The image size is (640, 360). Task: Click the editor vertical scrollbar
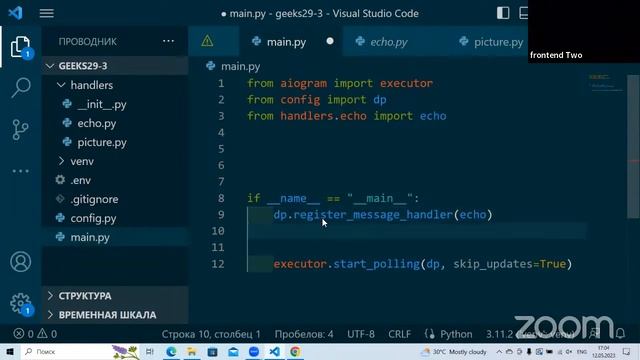pos(633,147)
